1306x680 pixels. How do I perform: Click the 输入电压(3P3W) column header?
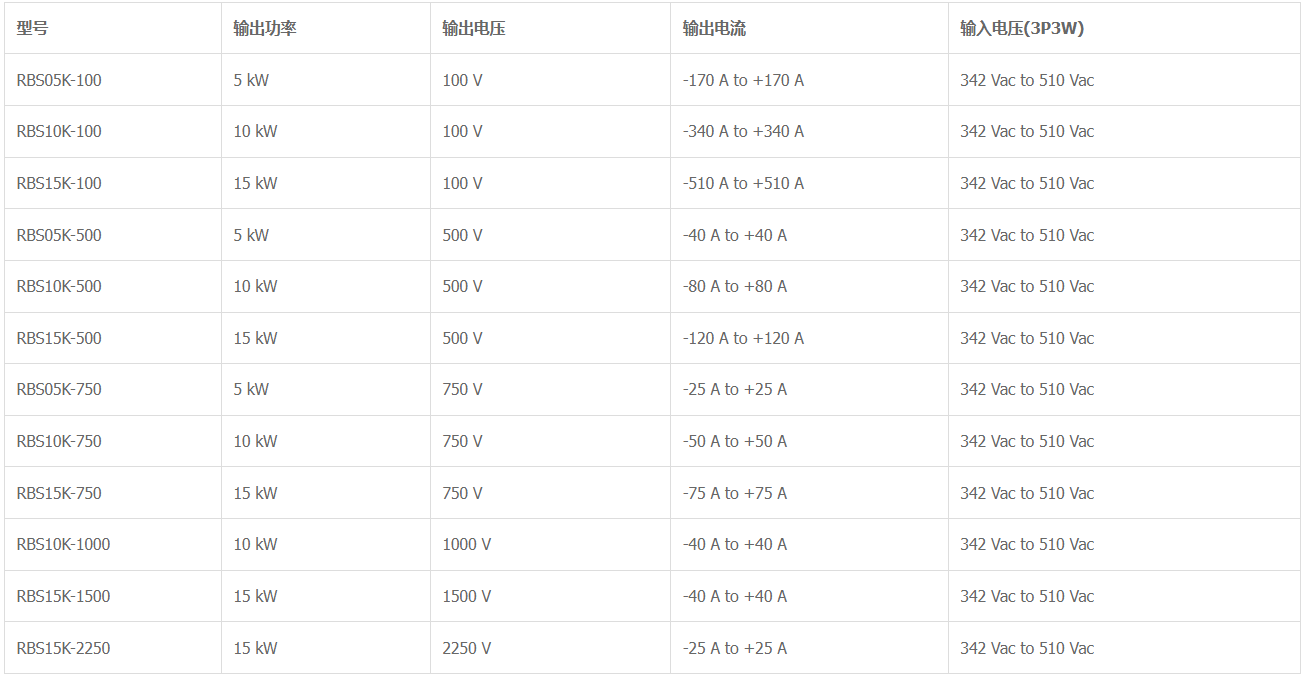point(1022,28)
